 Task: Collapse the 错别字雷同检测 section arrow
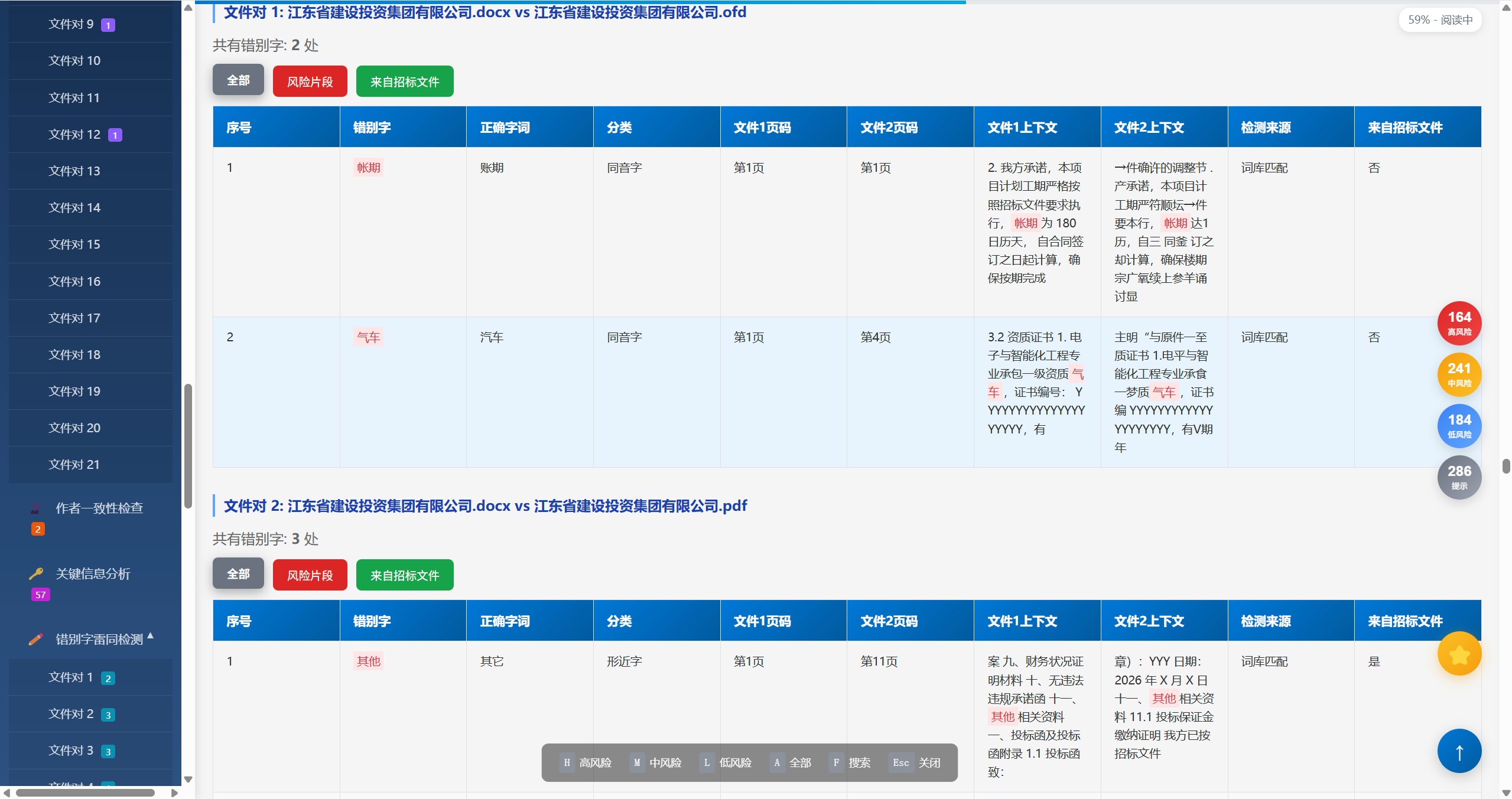point(151,636)
